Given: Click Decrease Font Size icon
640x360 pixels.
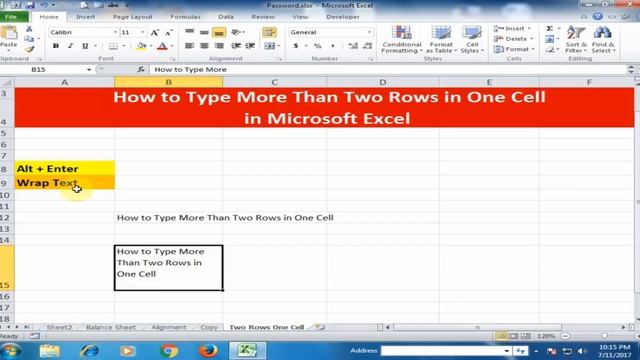Looking at the screenshot, I should pyautogui.click(x=169, y=32).
